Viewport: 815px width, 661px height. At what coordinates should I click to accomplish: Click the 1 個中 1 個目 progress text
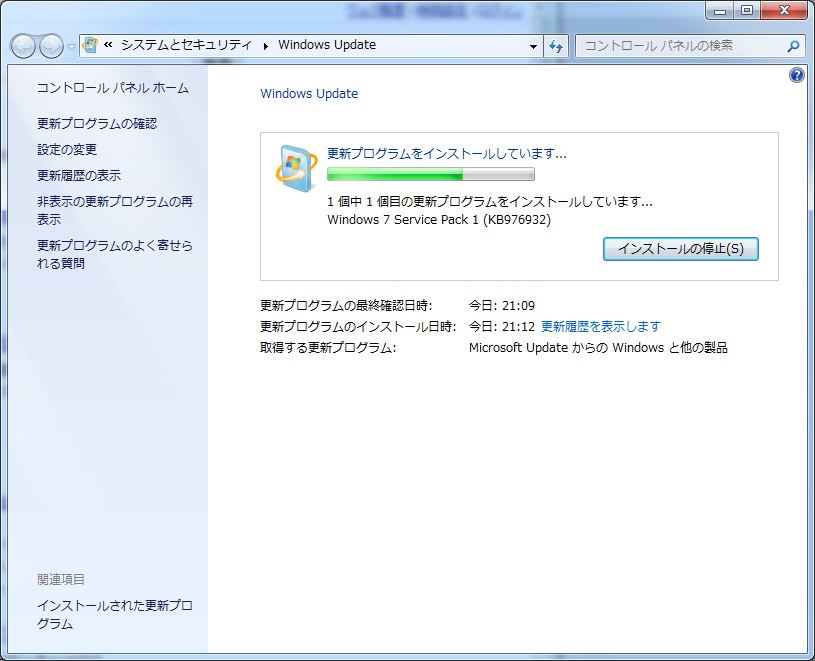490,202
